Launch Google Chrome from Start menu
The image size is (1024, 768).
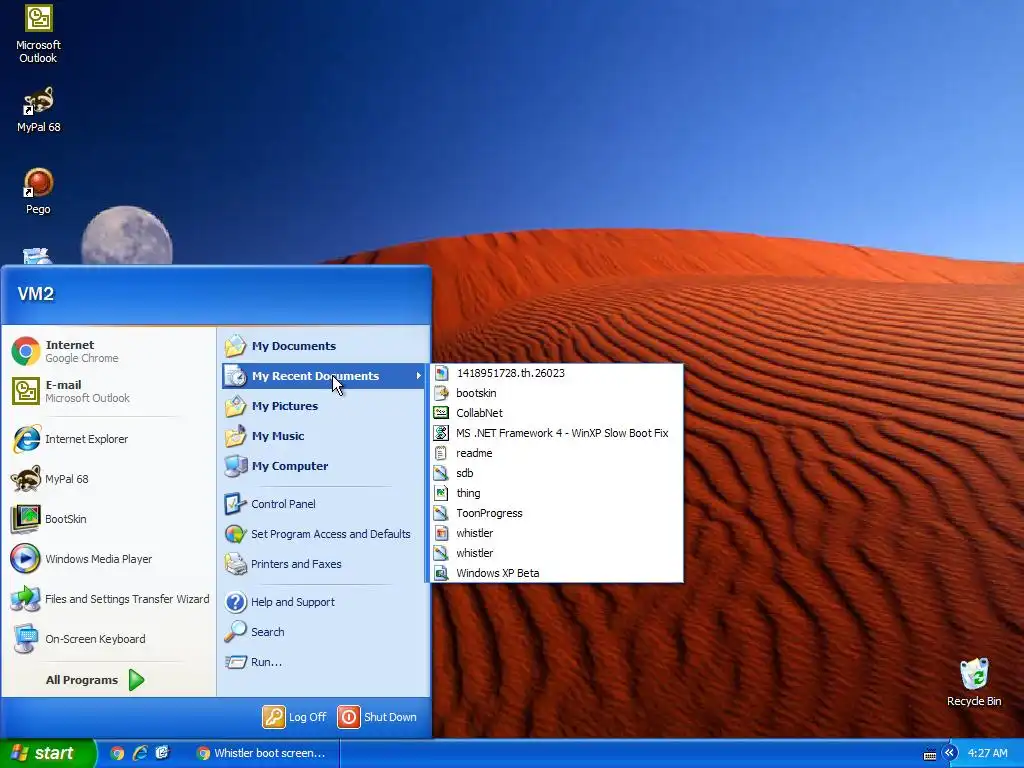click(x=108, y=351)
